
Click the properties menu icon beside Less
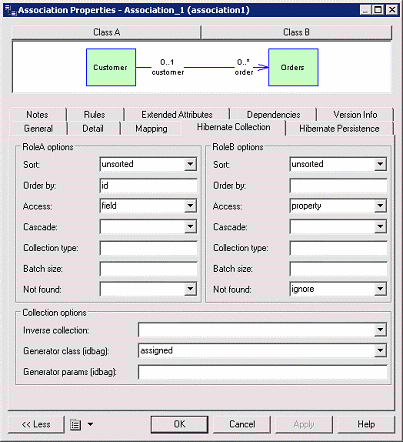coord(76,425)
